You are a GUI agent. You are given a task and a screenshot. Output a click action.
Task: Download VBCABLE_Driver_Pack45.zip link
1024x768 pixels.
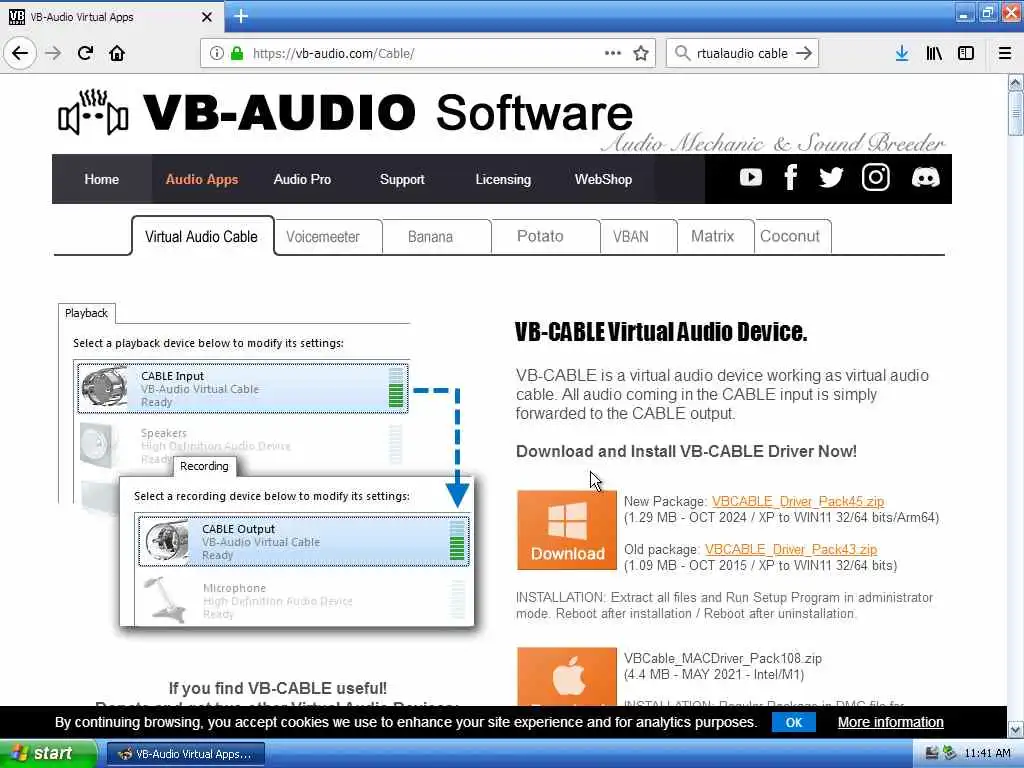(x=798, y=502)
